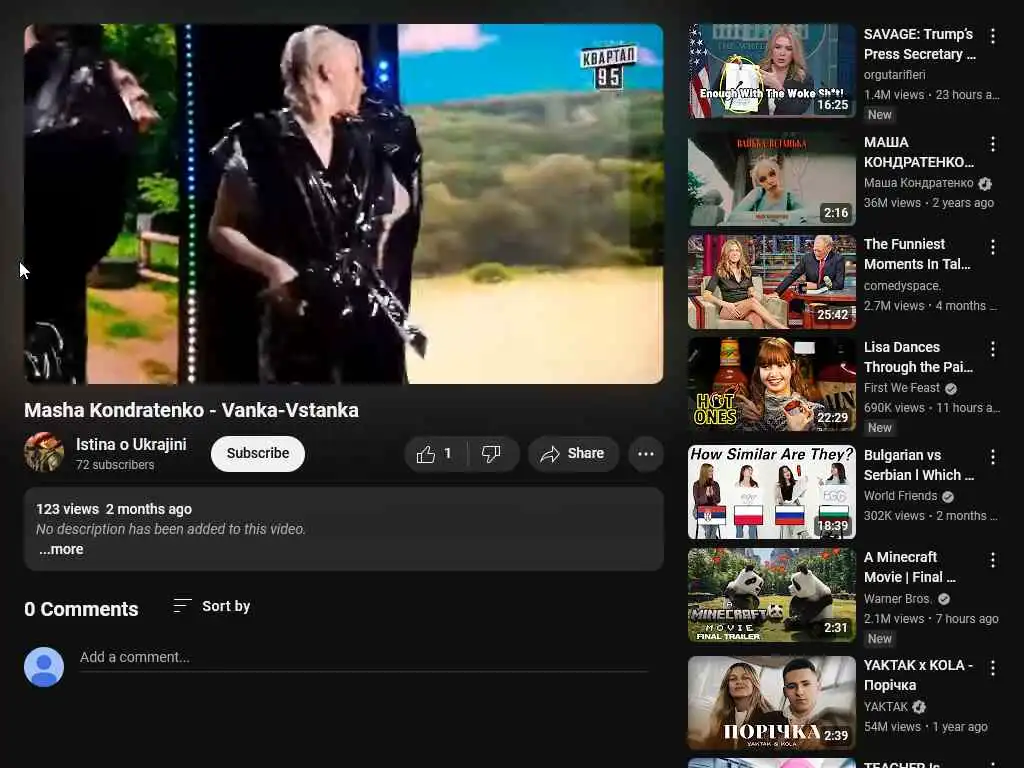Open options menu for Lisa Dances video
This screenshot has height=768, width=1024.
point(993,349)
